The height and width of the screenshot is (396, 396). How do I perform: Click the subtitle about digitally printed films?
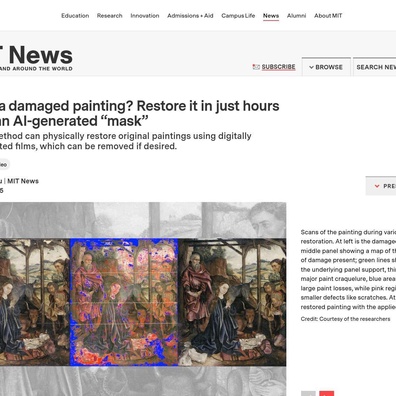click(x=126, y=141)
